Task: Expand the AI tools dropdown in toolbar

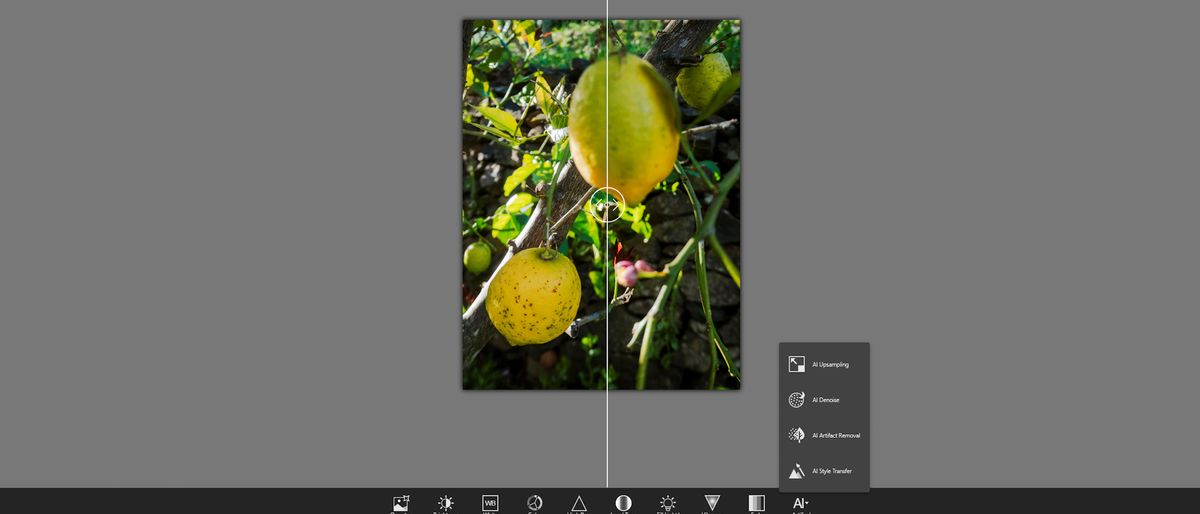Action: 801,503
